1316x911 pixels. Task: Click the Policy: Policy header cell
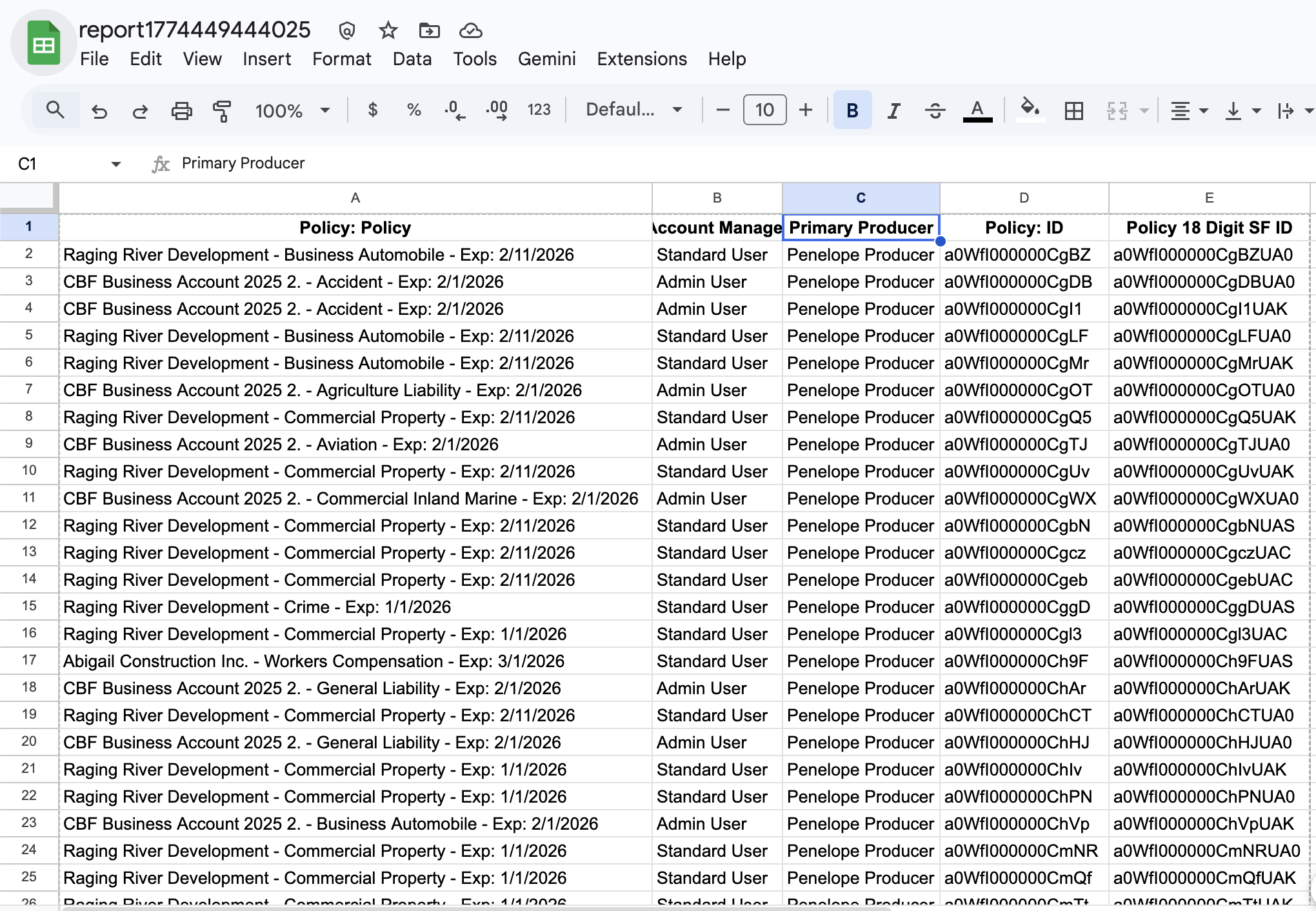[x=355, y=228]
